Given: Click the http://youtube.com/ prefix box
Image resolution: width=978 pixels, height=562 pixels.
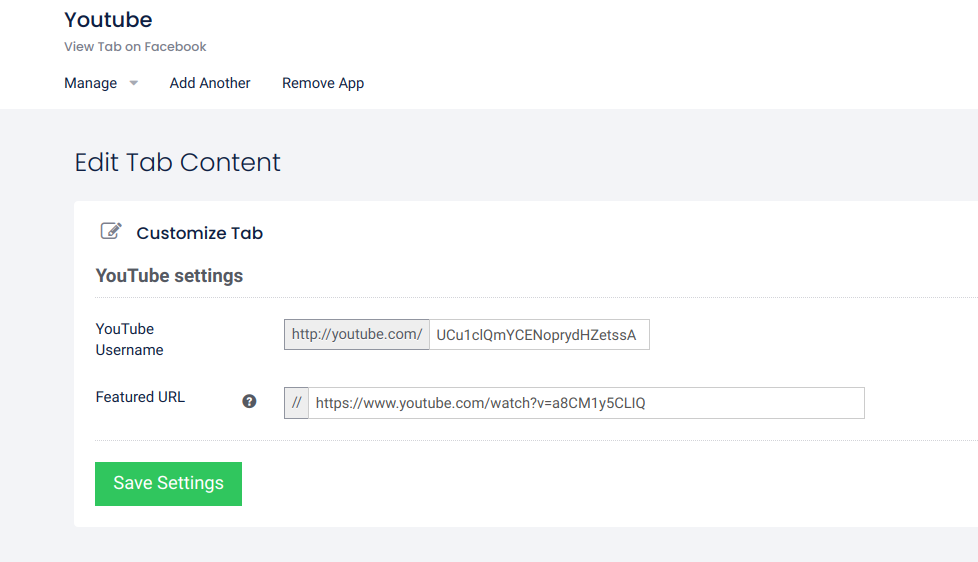Looking at the screenshot, I should point(357,335).
